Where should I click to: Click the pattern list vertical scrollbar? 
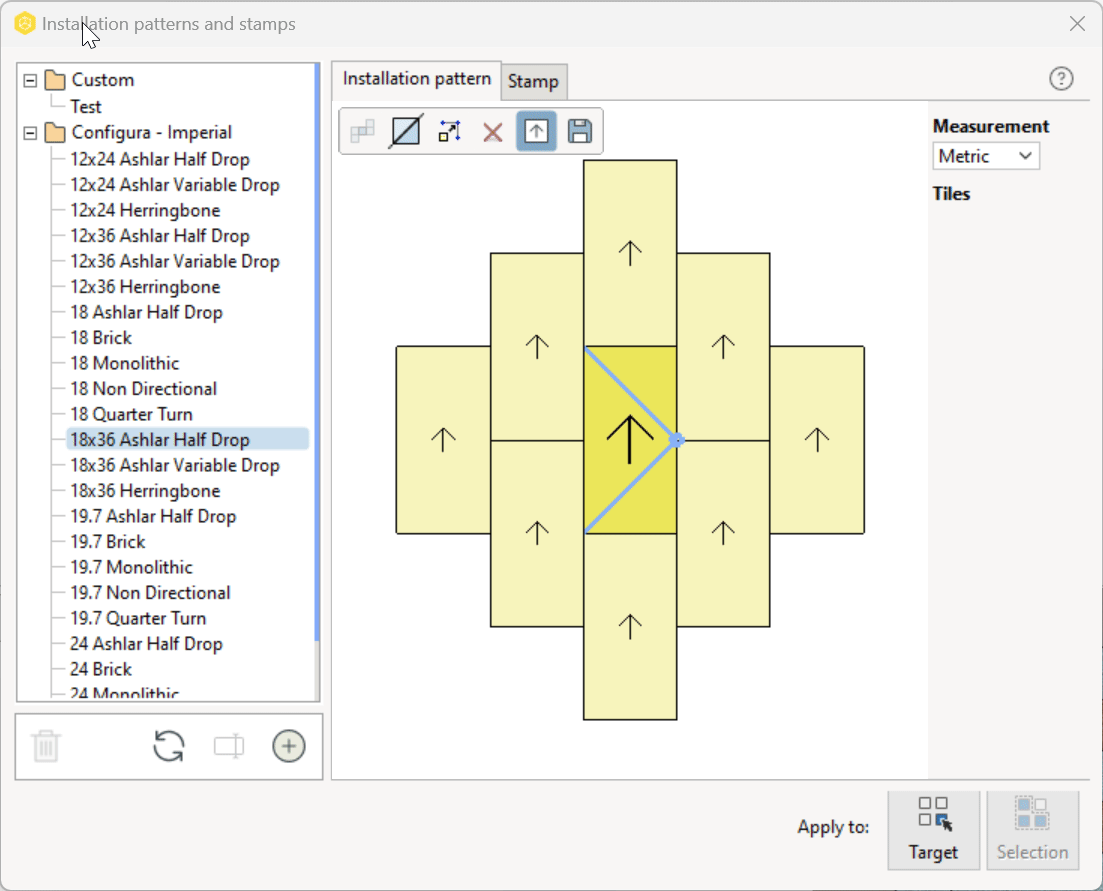(x=317, y=352)
